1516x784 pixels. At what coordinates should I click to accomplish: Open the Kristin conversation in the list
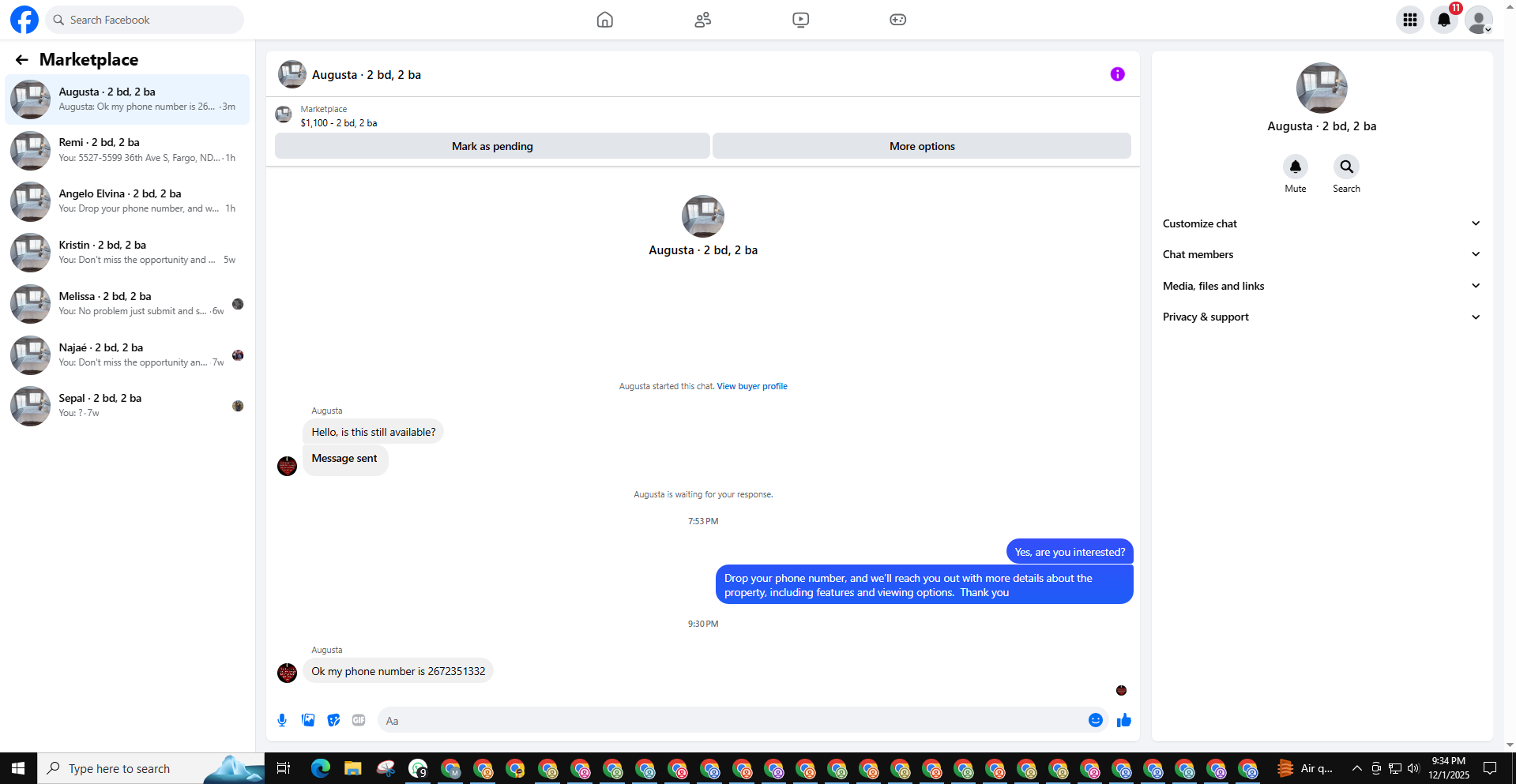pos(127,253)
